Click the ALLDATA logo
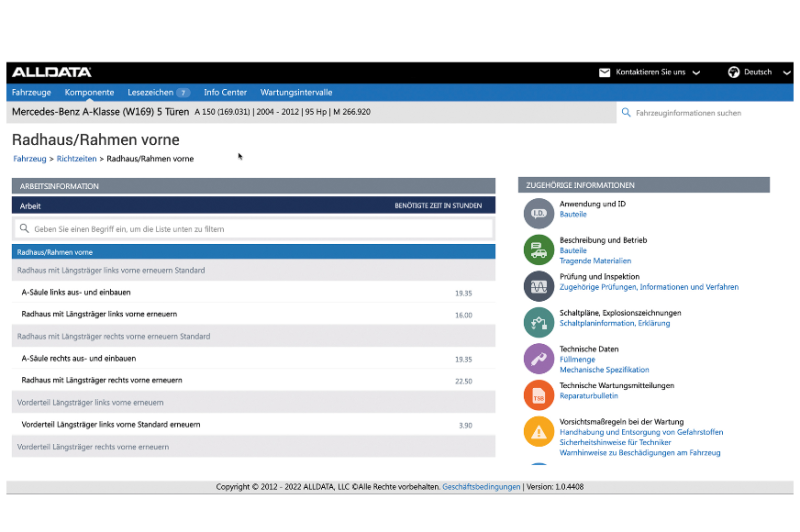800x532 pixels. pyautogui.click(x=51, y=72)
